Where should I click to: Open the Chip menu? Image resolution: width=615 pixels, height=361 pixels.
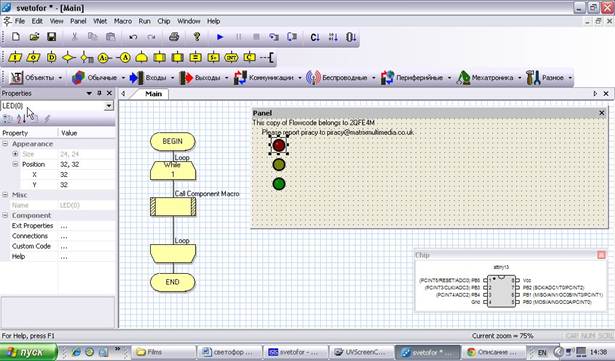(x=164, y=21)
